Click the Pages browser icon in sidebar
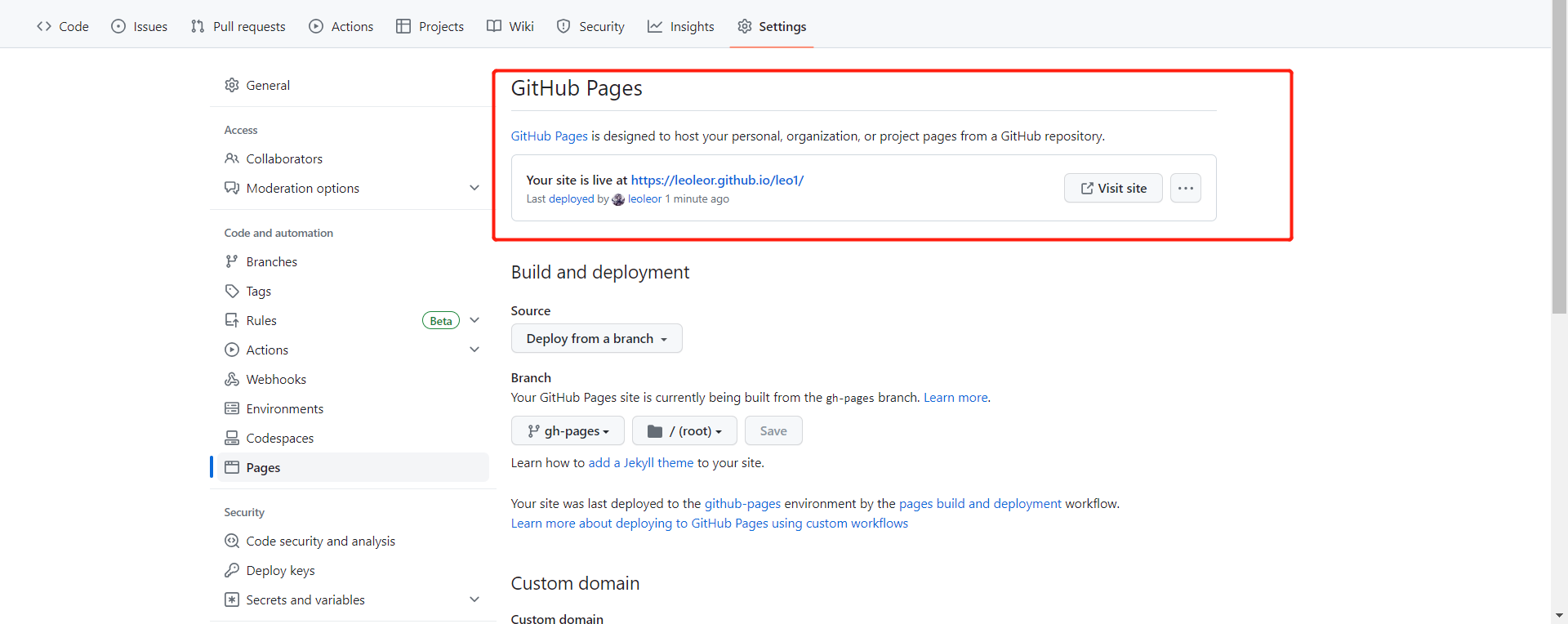The height and width of the screenshot is (624, 1568). pyautogui.click(x=232, y=467)
